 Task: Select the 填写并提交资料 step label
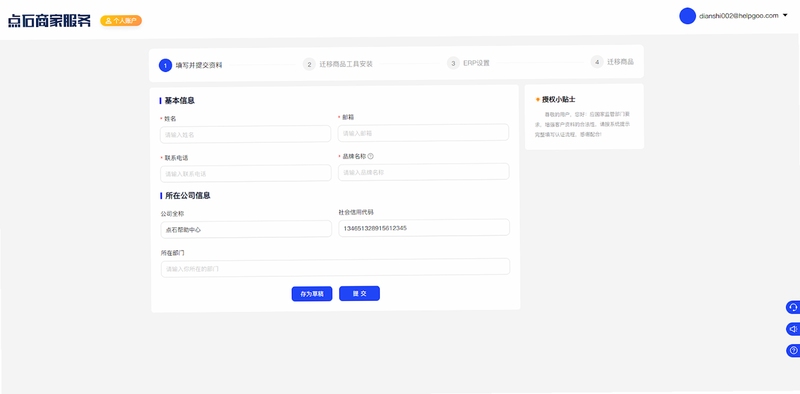click(x=199, y=65)
